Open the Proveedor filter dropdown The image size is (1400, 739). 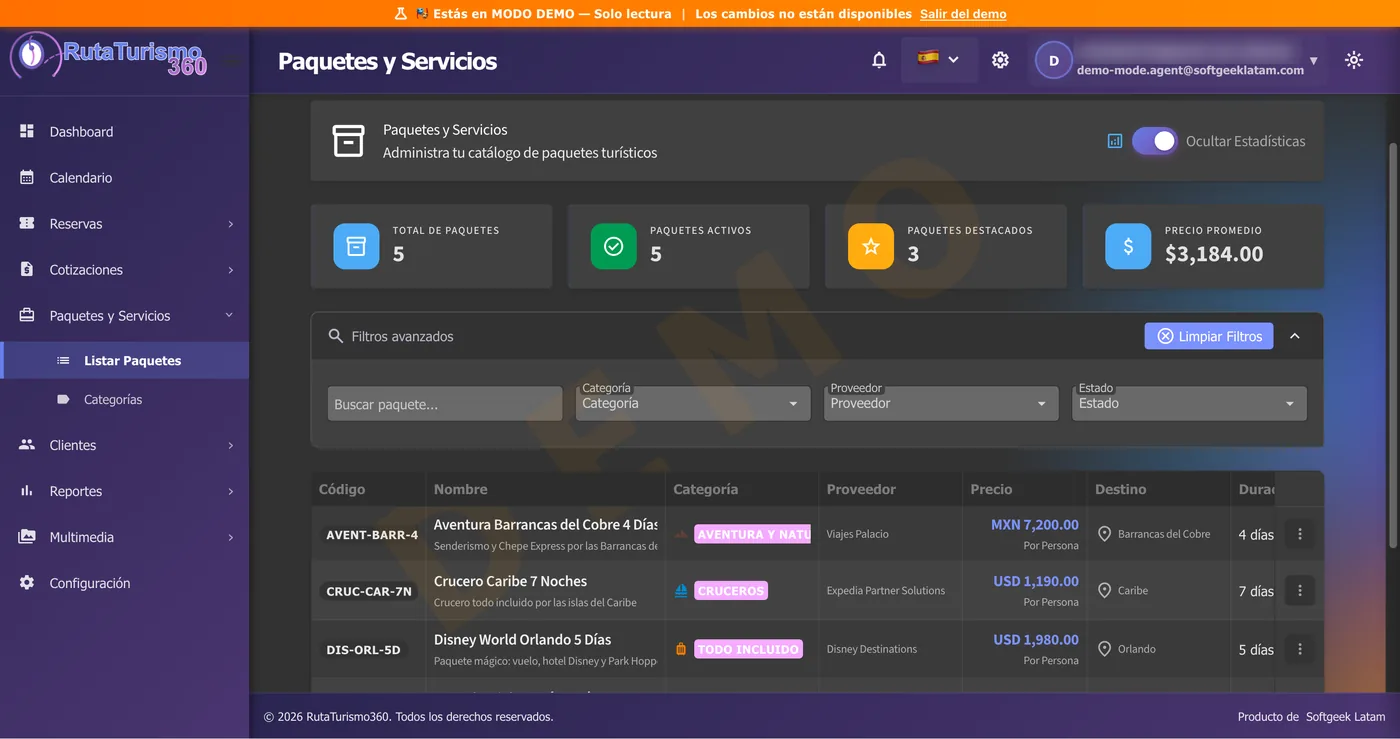[x=941, y=403]
